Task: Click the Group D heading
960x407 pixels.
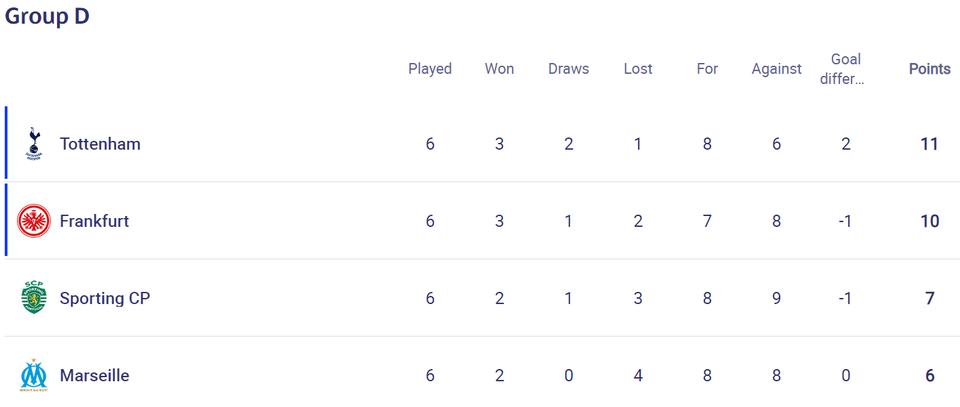Action: (47, 17)
